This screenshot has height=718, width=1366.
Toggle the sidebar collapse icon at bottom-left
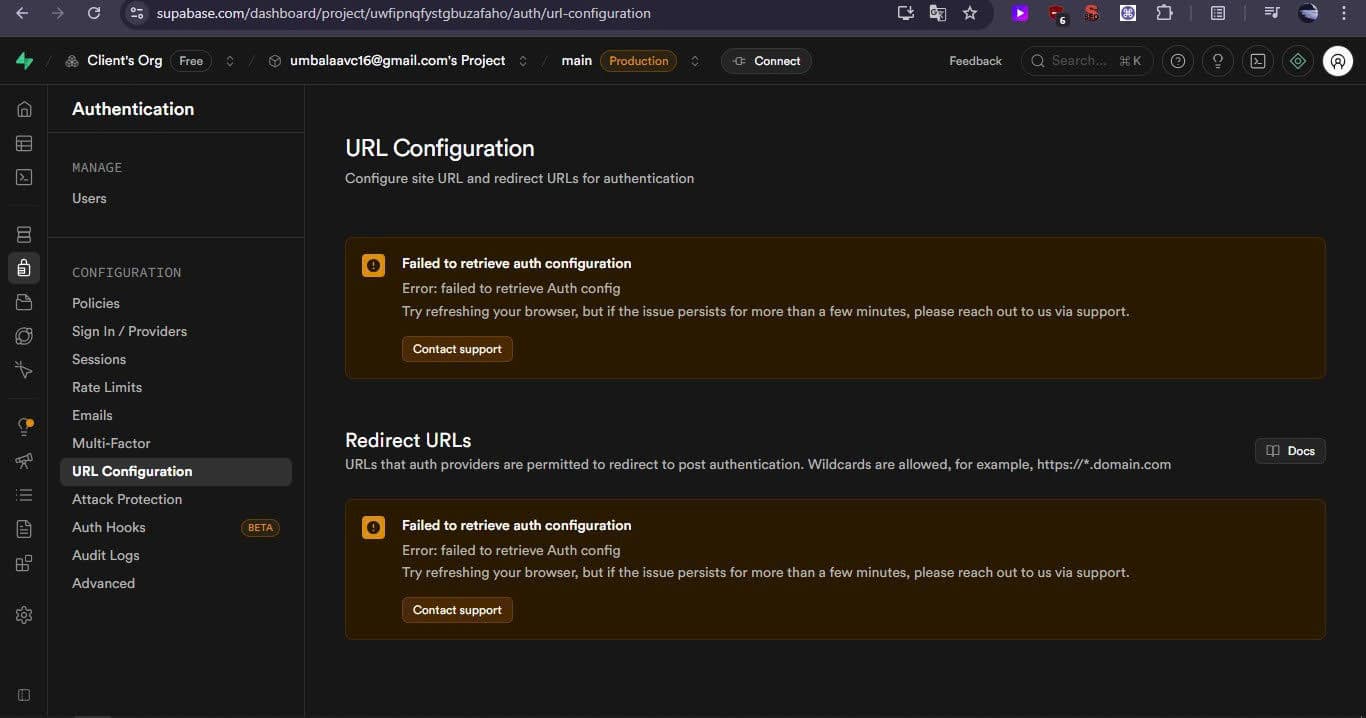coord(24,695)
